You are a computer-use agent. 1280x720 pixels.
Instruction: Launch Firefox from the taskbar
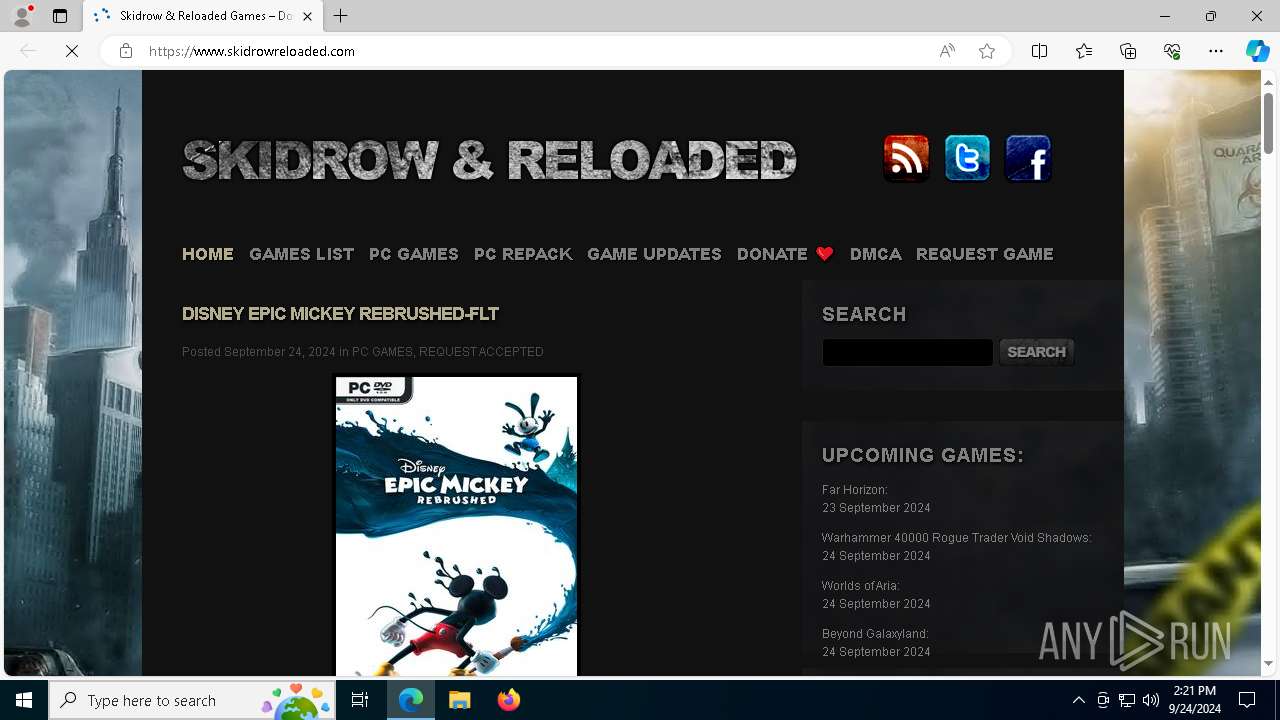pyautogui.click(x=508, y=700)
